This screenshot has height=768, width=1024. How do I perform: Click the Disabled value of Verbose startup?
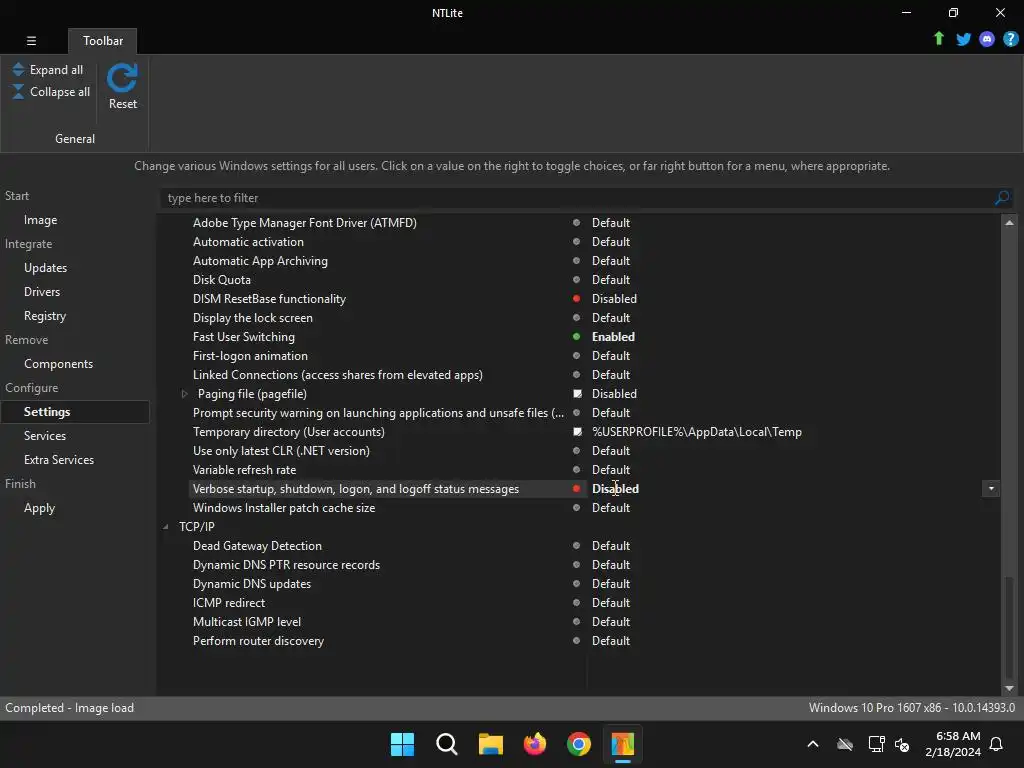pyautogui.click(x=615, y=488)
